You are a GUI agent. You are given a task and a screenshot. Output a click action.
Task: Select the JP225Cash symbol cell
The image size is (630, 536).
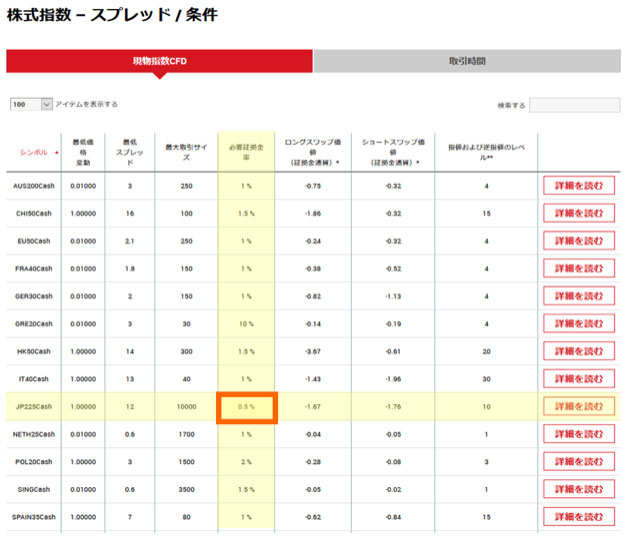tap(34, 407)
